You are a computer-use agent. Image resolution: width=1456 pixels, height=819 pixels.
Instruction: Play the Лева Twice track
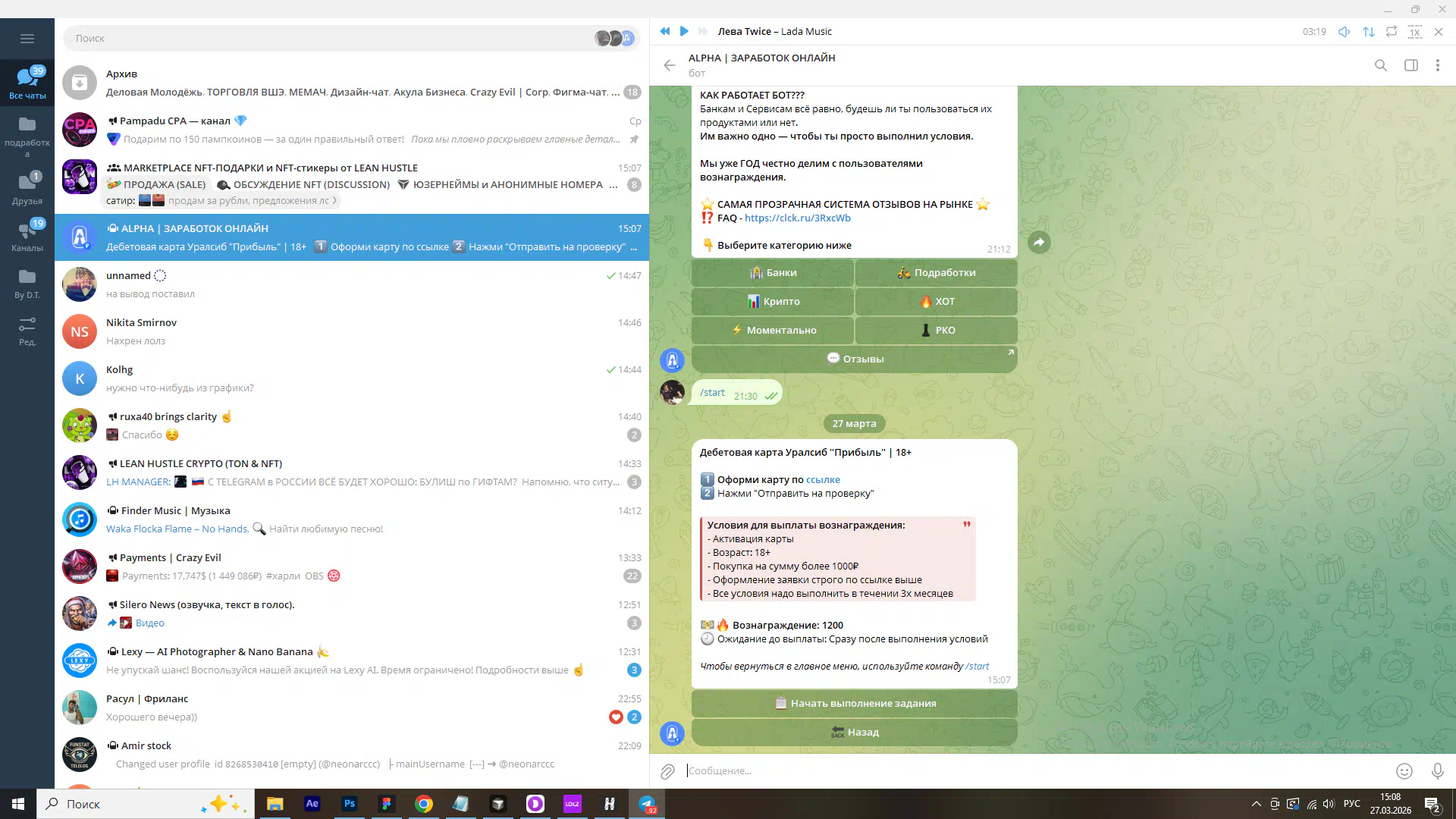pyautogui.click(x=684, y=31)
